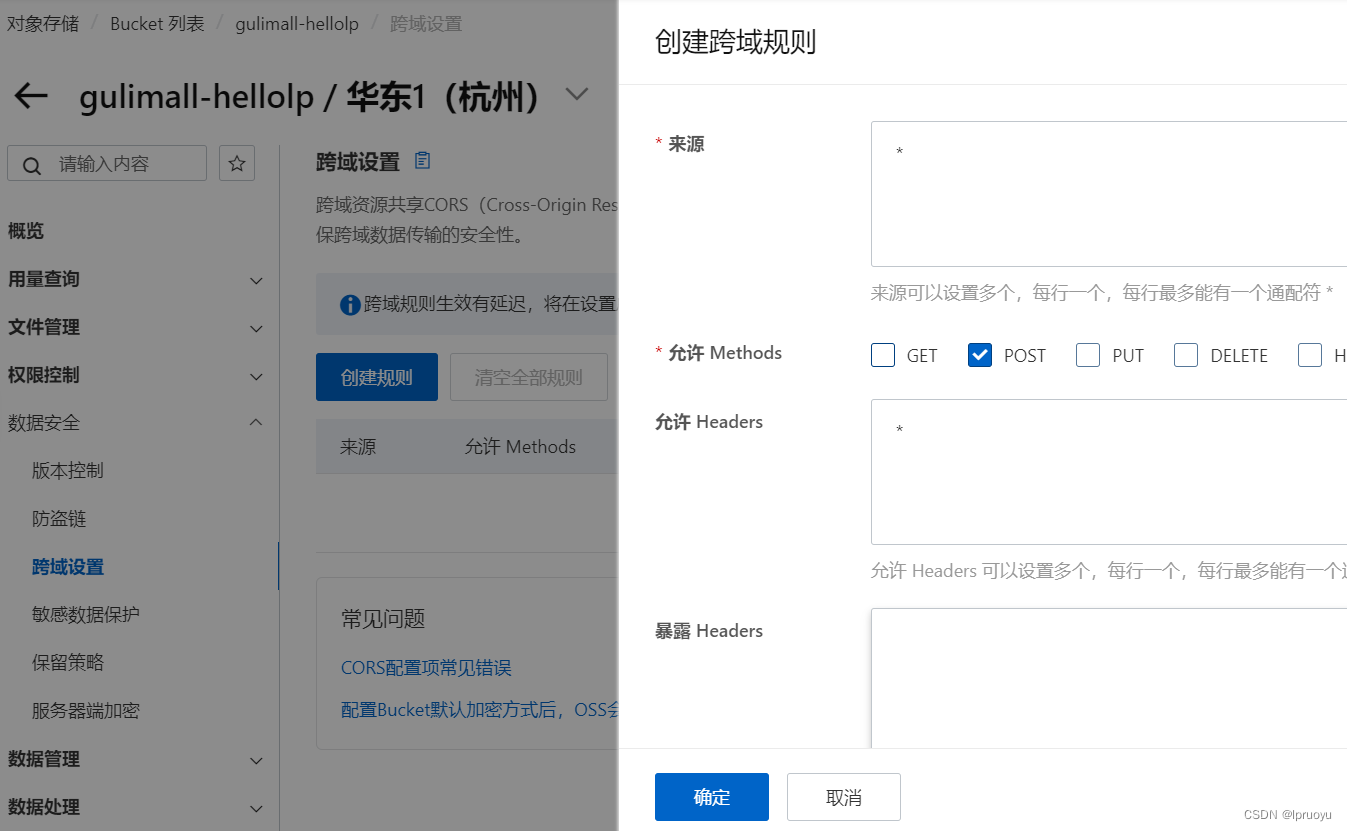The image size is (1347, 831).
Task: Go to gulimall-hellolp breadcrumb
Action: 297,23
